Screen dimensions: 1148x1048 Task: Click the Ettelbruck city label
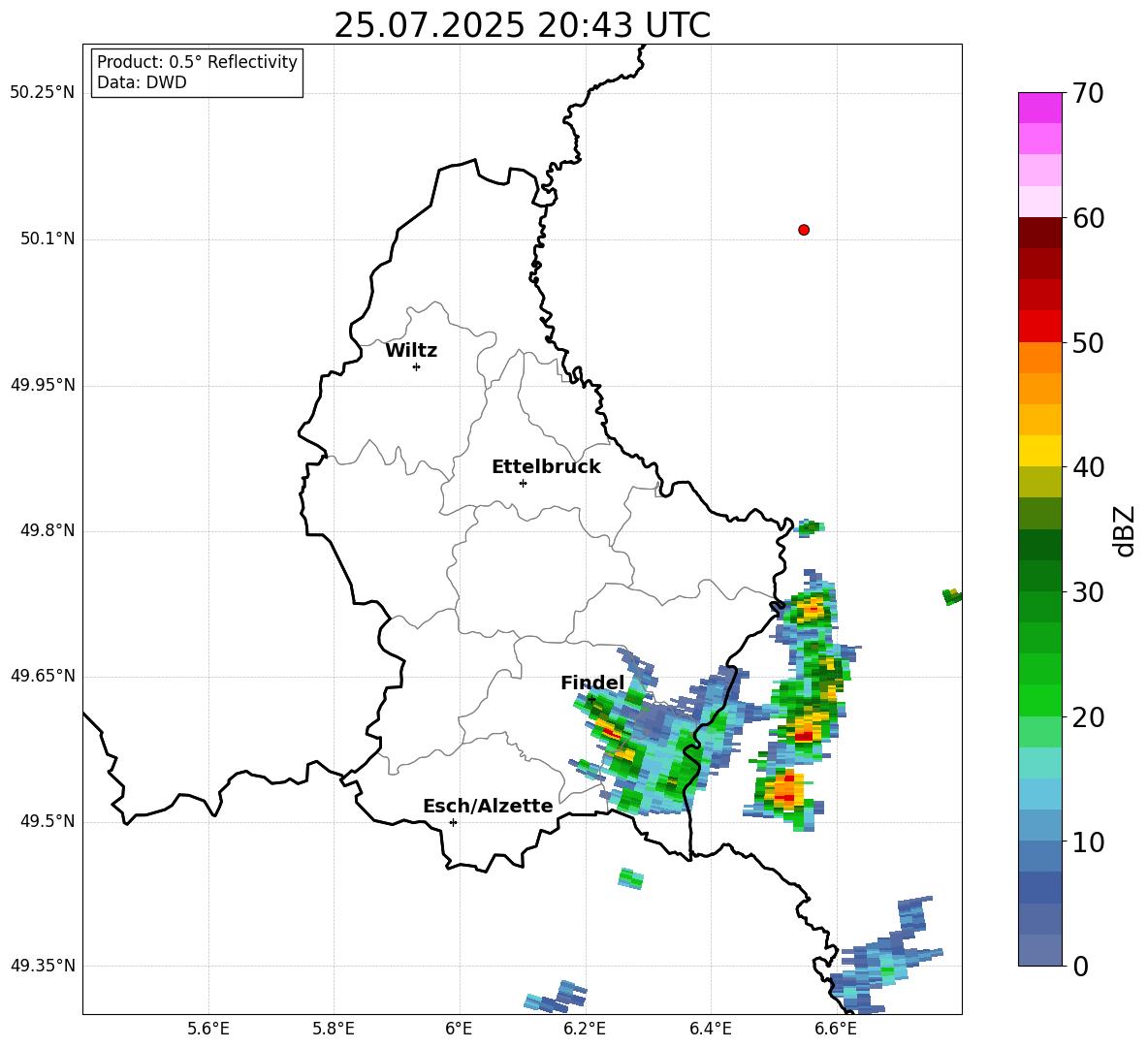coord(546,467)
